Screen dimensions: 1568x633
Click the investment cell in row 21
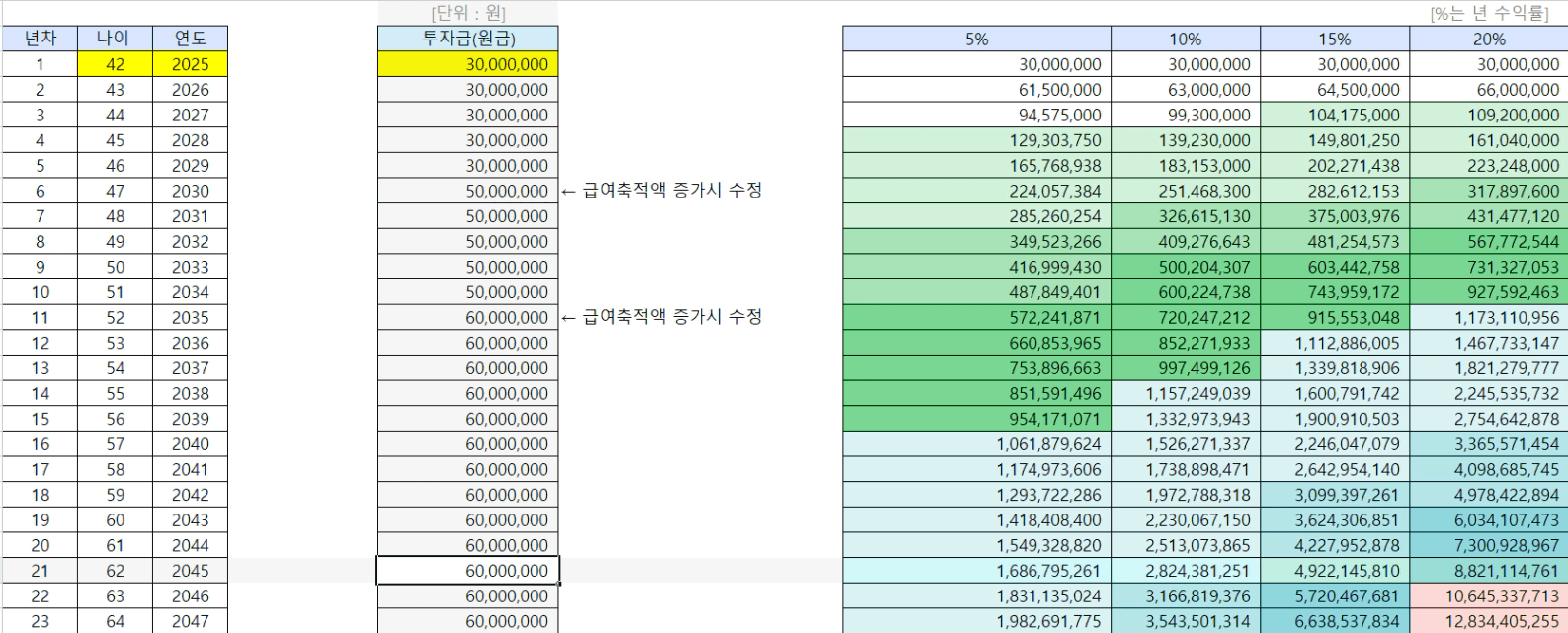pos(467,571)
